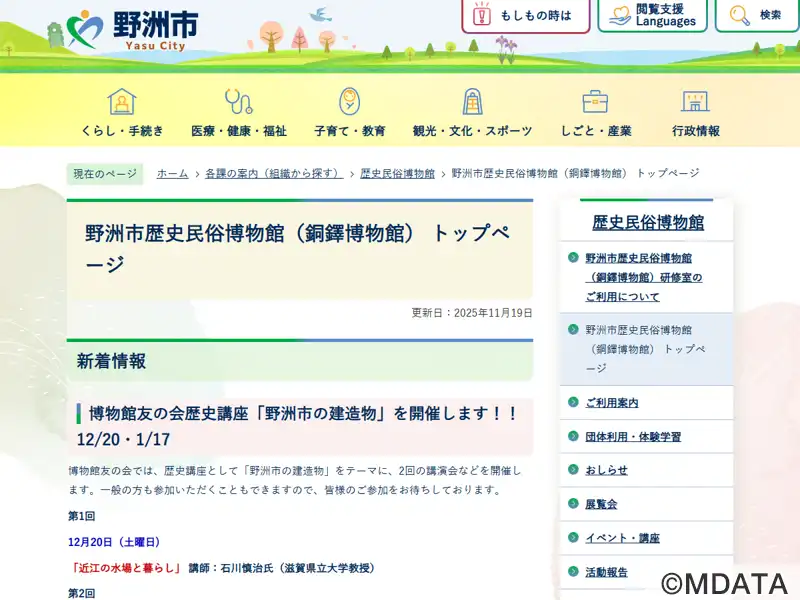
Task: Click 講師：石川慎治氏（滋賀県立大学教授） text
Action: (x=282, y=568)
